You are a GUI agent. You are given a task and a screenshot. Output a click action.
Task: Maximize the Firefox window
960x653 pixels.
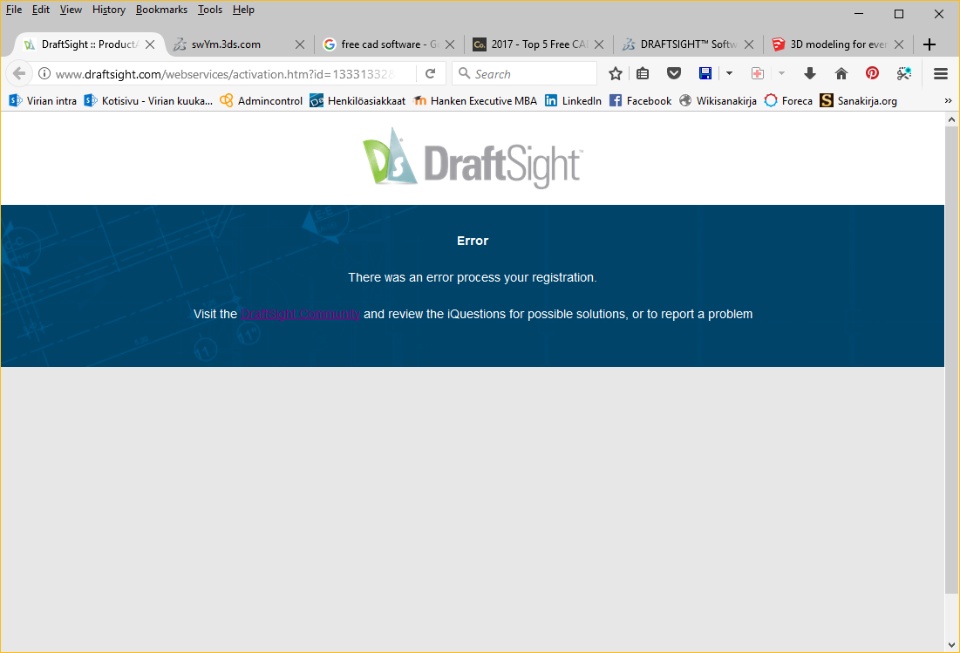click(899, 13)
